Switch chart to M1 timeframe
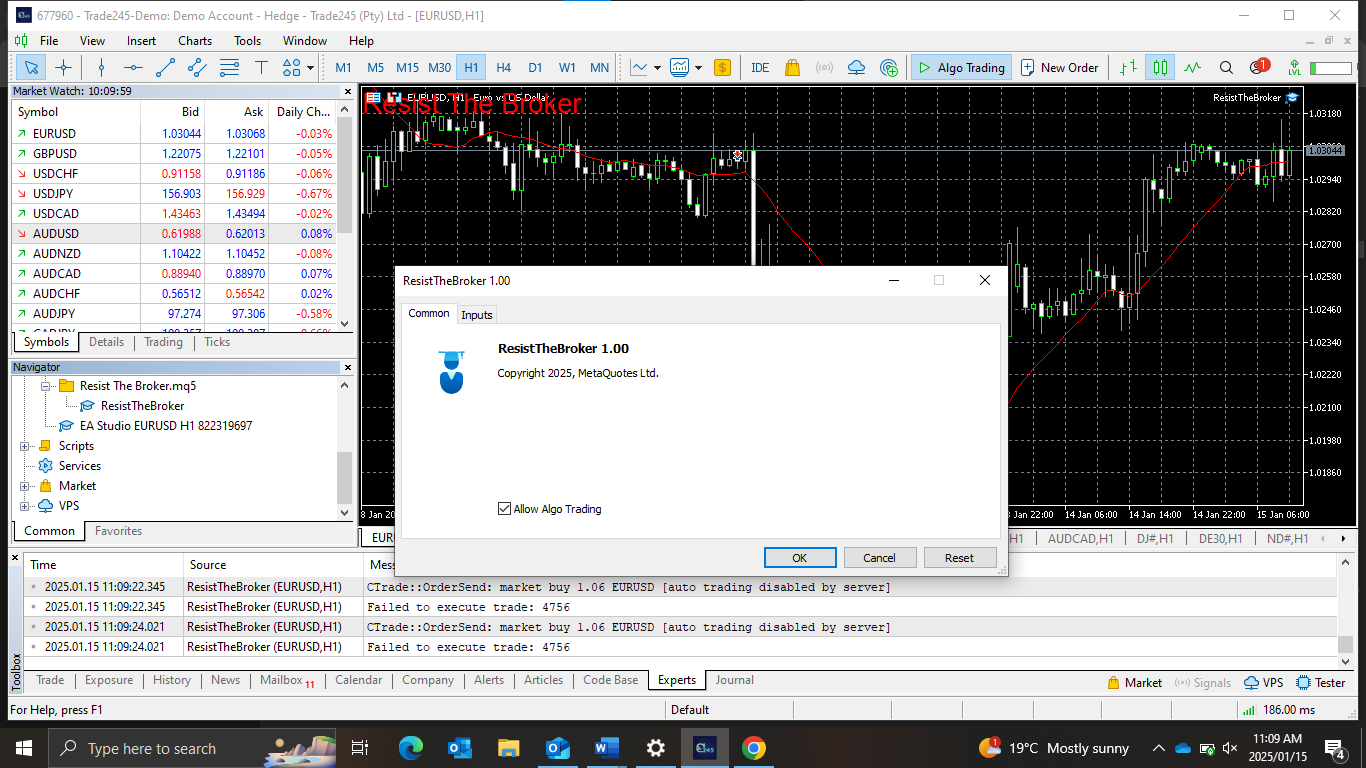 (x=343, y=68)
